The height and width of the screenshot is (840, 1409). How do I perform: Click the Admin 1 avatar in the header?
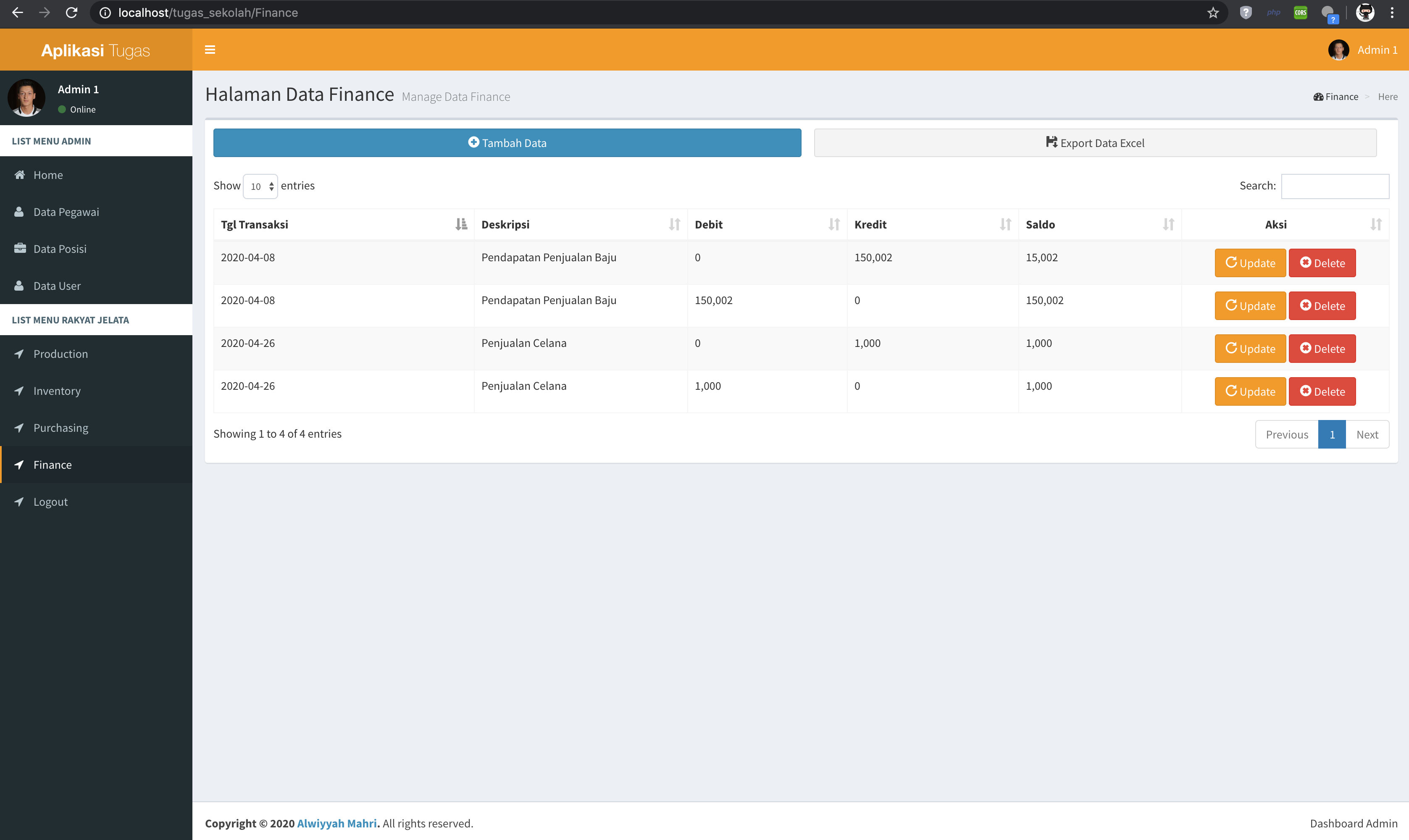coord(1338,50)
